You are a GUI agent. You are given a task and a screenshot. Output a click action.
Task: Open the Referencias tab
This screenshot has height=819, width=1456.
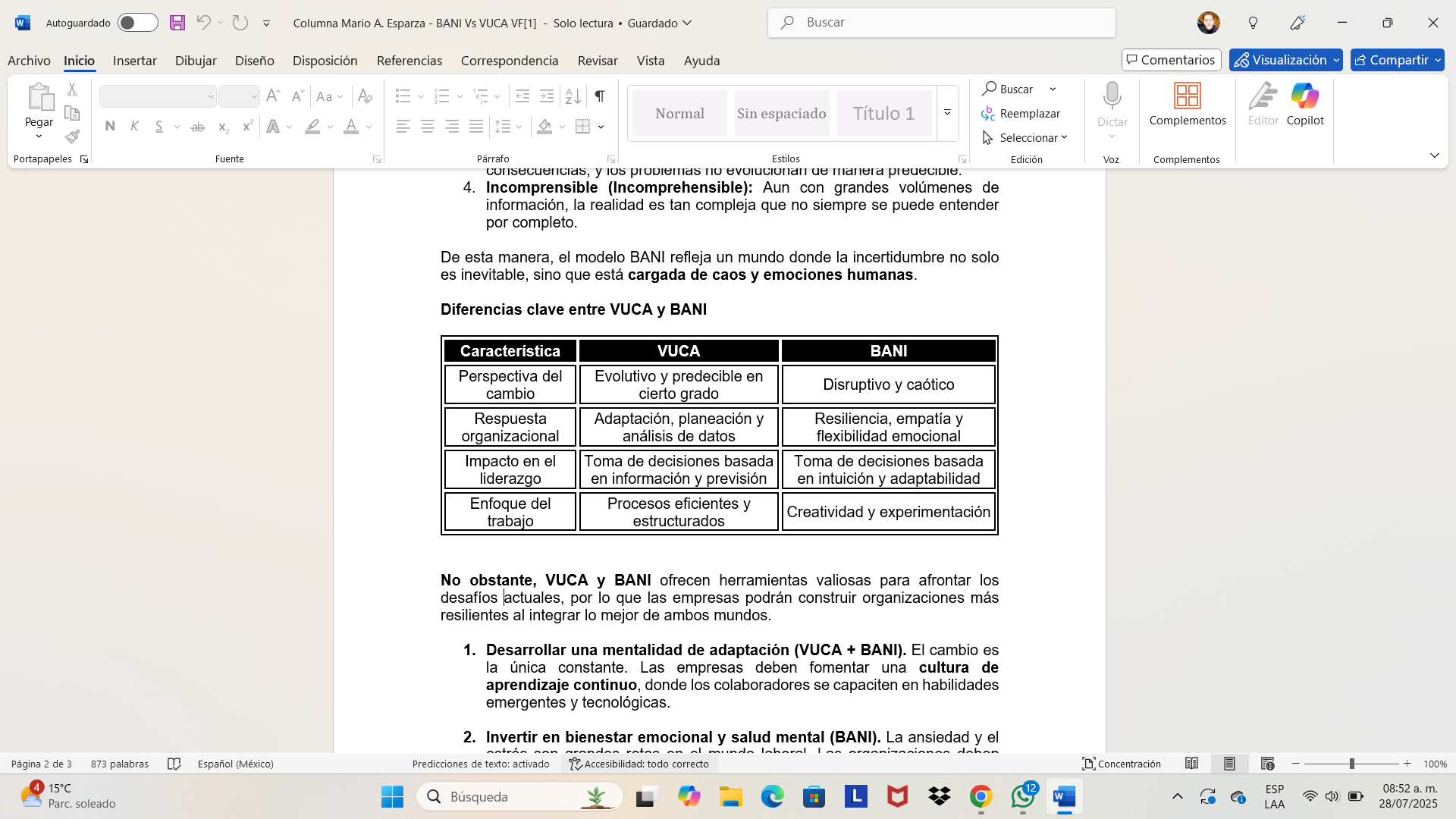click(x=409, y=61)
